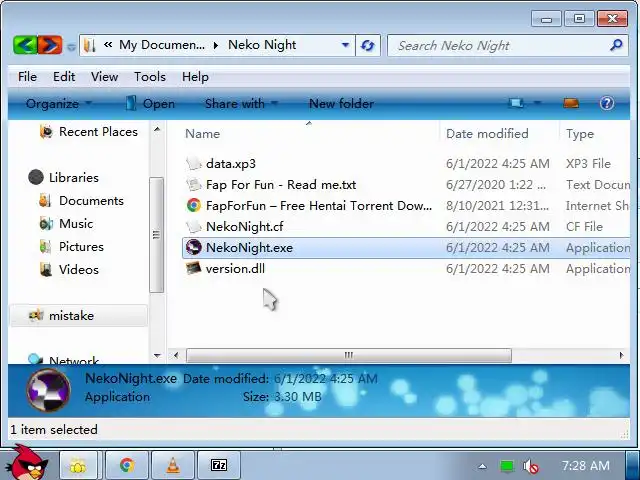The height and width of the screenshot is (480, 640).
Task: Open the recent locations dropdown beside the navigation arrows
Action: [x=71, y=47]
